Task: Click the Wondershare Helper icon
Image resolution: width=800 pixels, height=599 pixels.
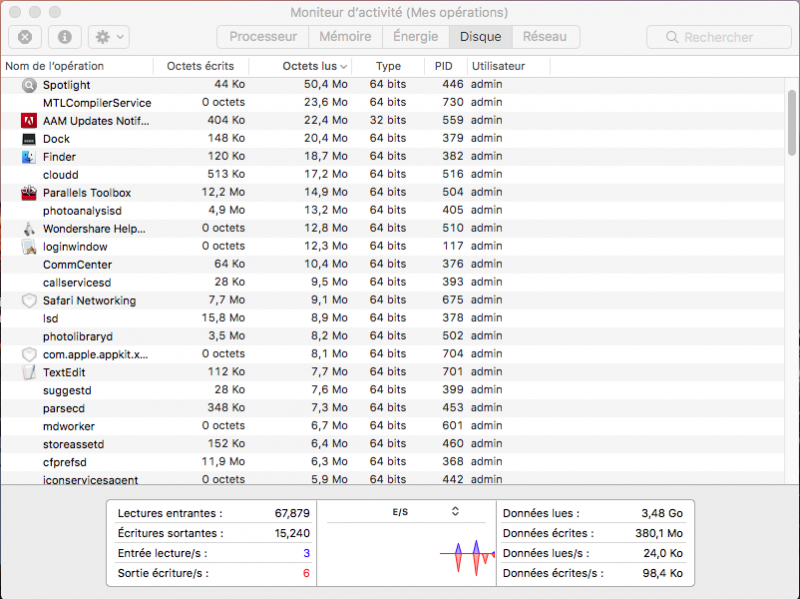Action: pyautogui.click(x=29, y=229)
